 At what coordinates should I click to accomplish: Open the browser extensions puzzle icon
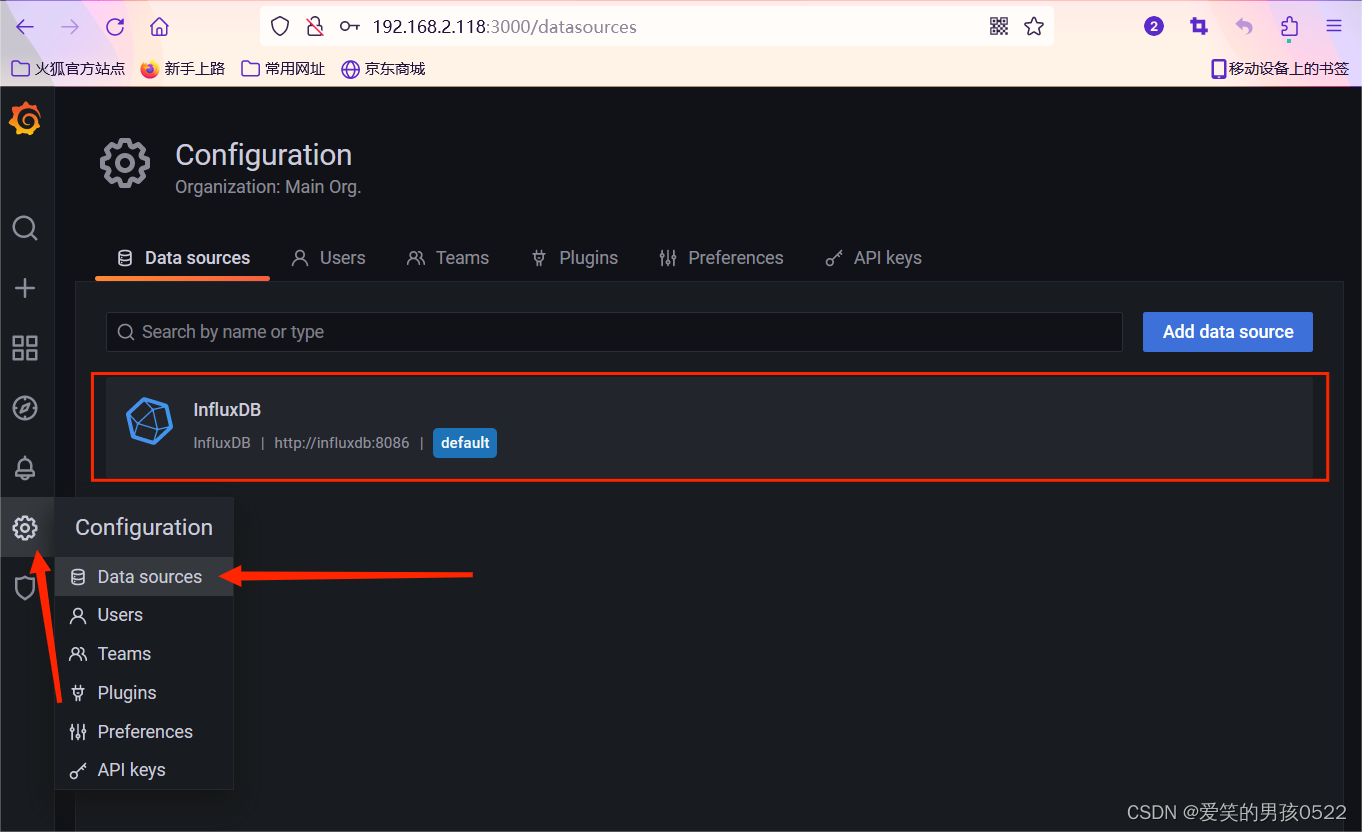point(1289,27)
